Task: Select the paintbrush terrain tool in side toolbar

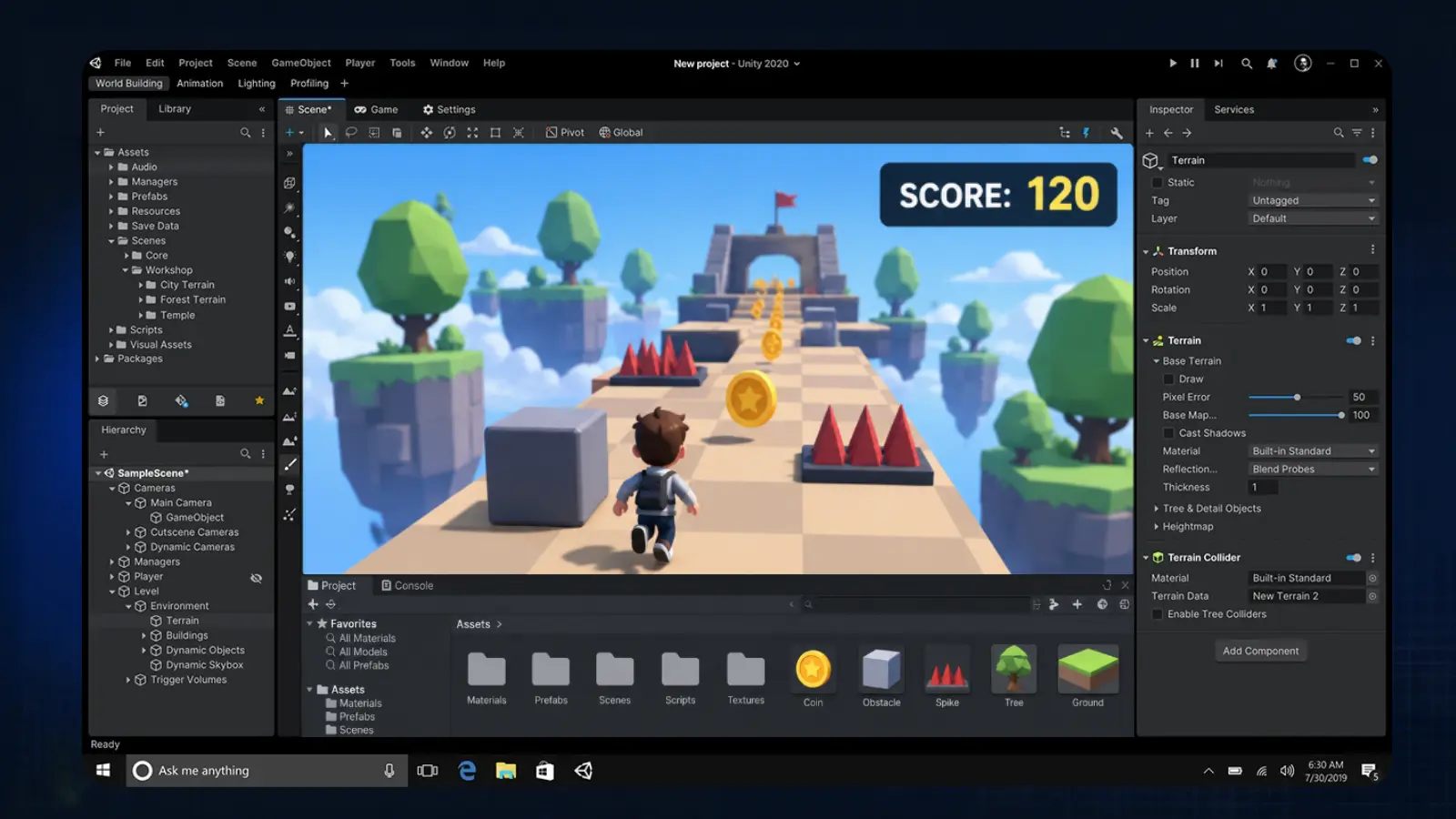Action: pyautogui.click(x=290, y=465)
